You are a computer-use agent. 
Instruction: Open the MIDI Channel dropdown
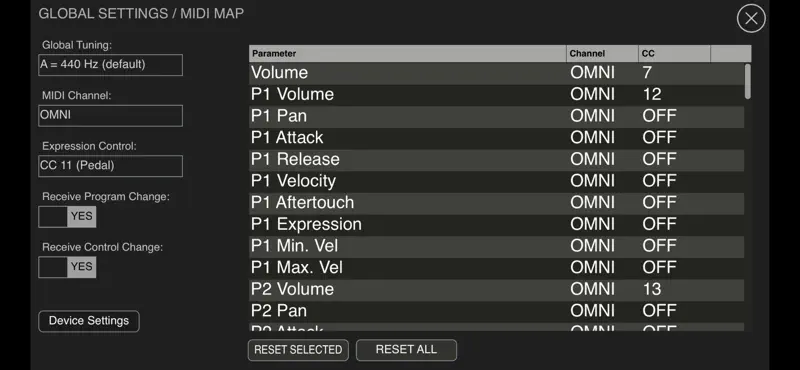pyautogui.click(x=110, y=115)
